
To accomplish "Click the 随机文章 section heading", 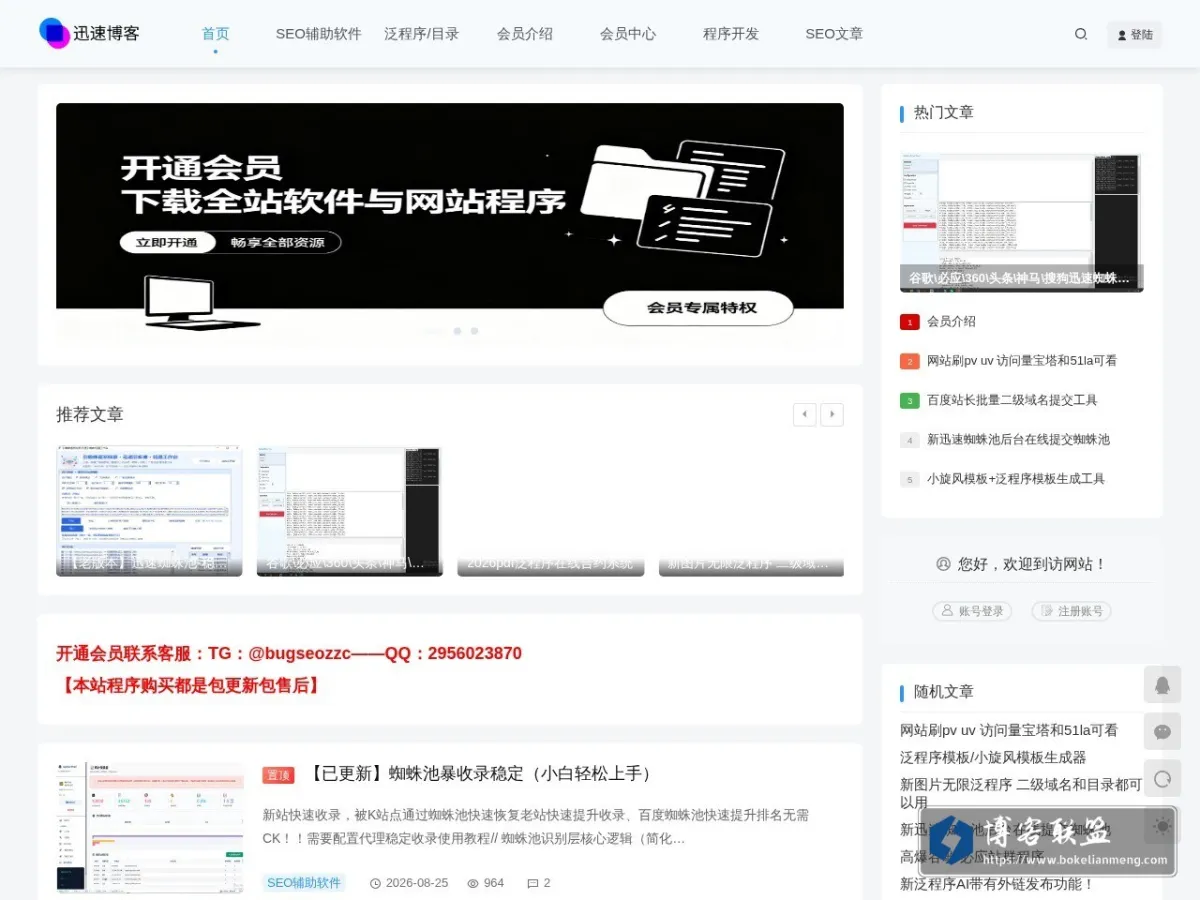I will click(944, 692).
